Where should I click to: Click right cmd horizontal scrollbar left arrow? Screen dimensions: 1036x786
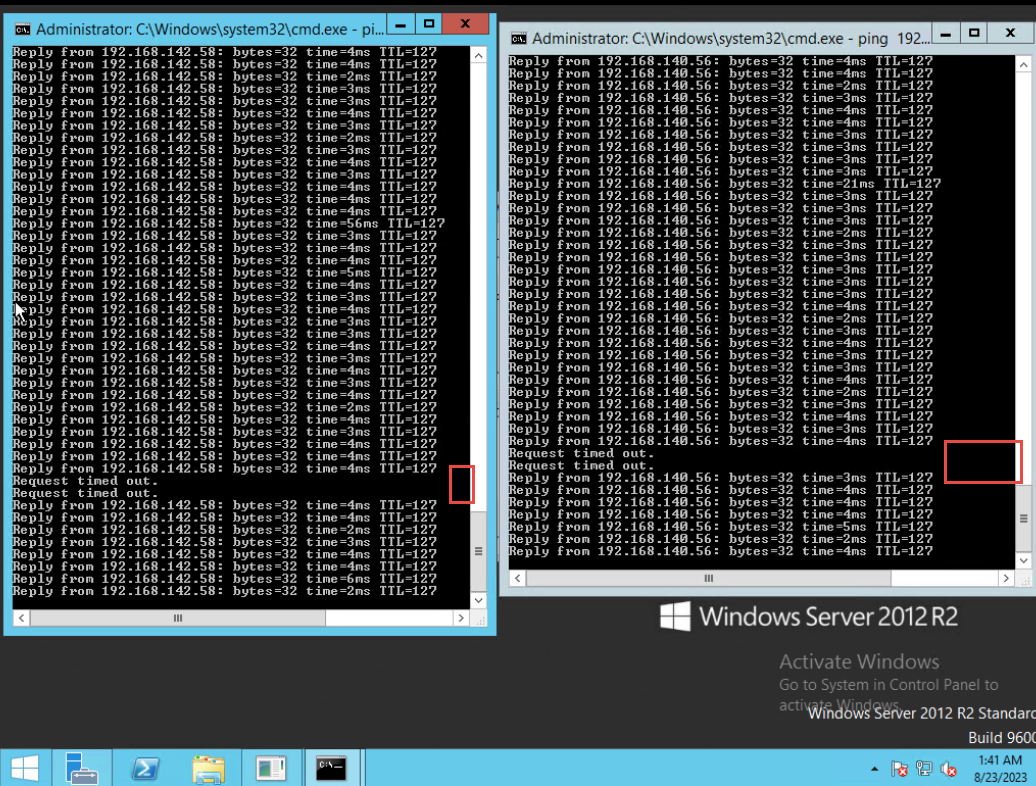coord(516,578)
